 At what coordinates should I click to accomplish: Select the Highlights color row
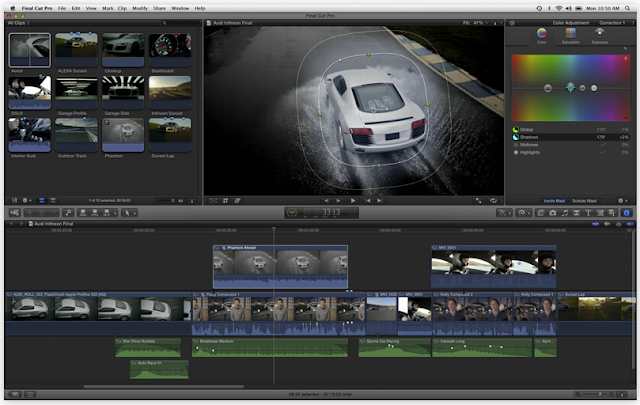[570, 152]
